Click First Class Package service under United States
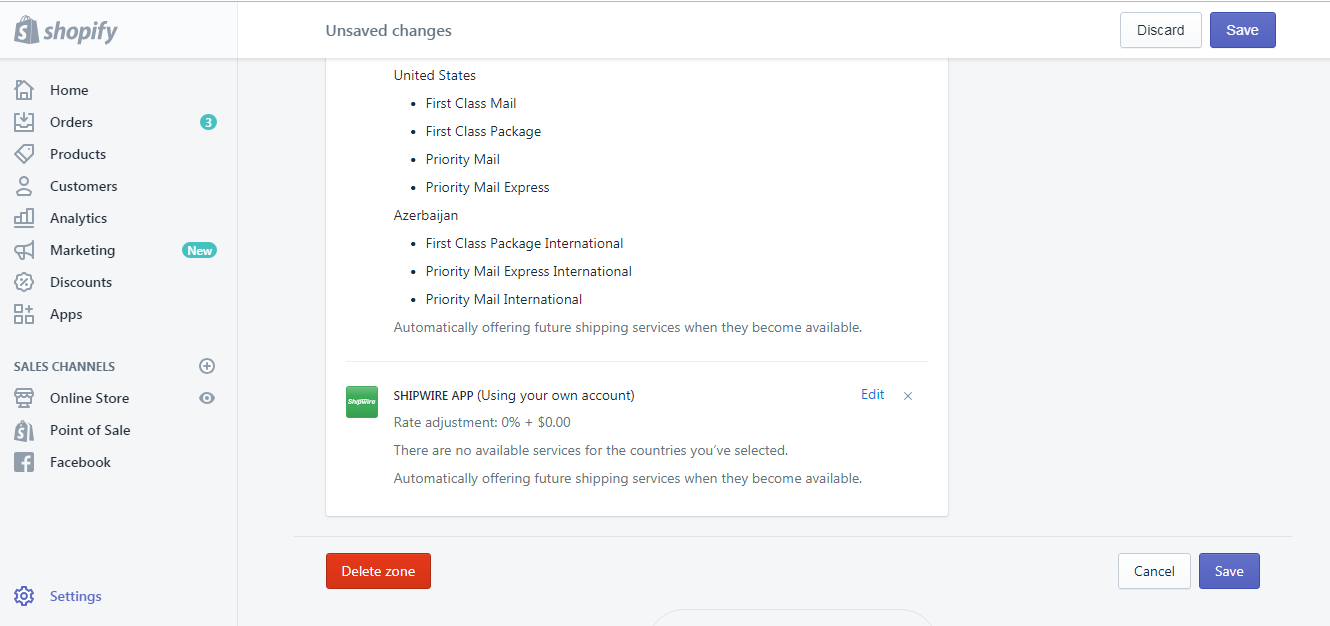 (x=483, y=131)
